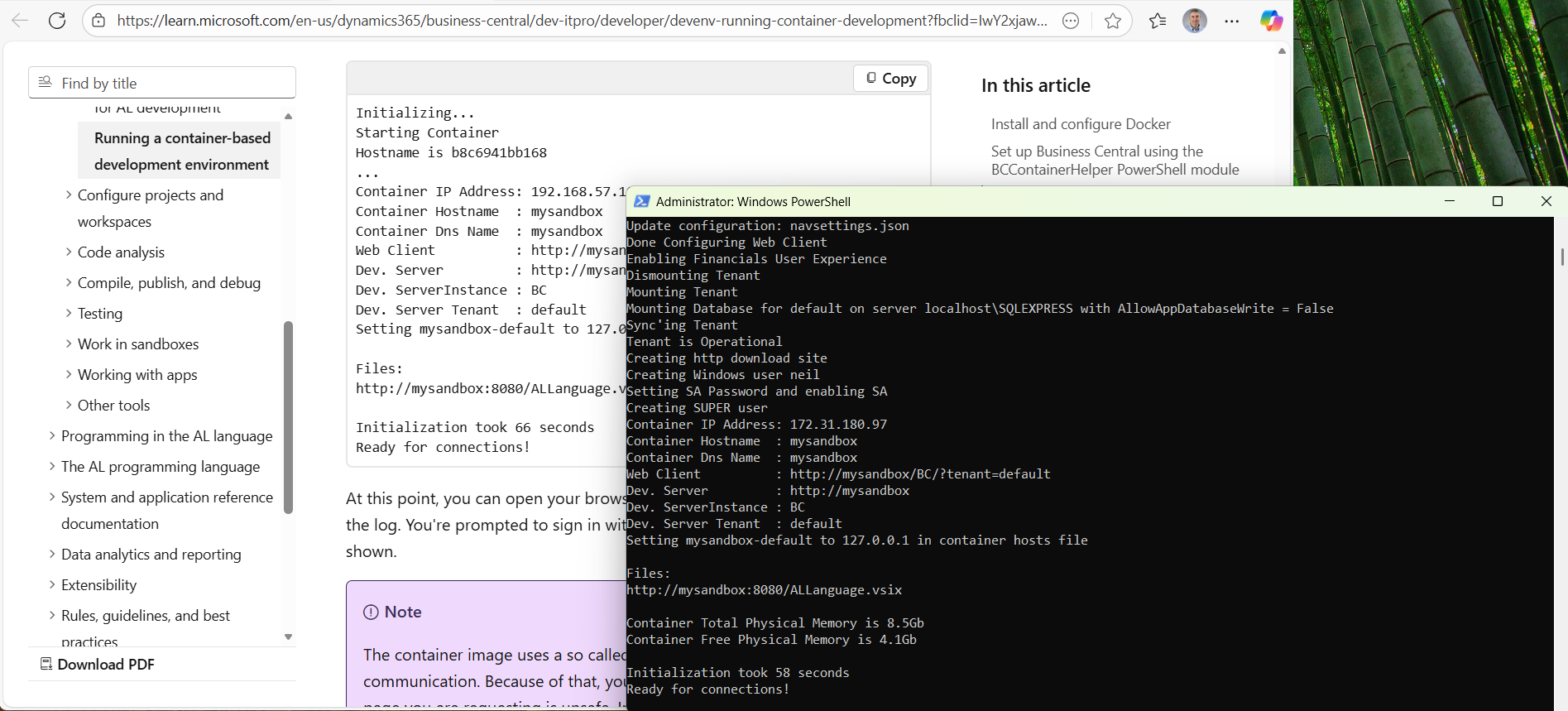Open browser settings ellipsis menu
This screenshot has height=711, width=1568.
tap(1232, 21)
